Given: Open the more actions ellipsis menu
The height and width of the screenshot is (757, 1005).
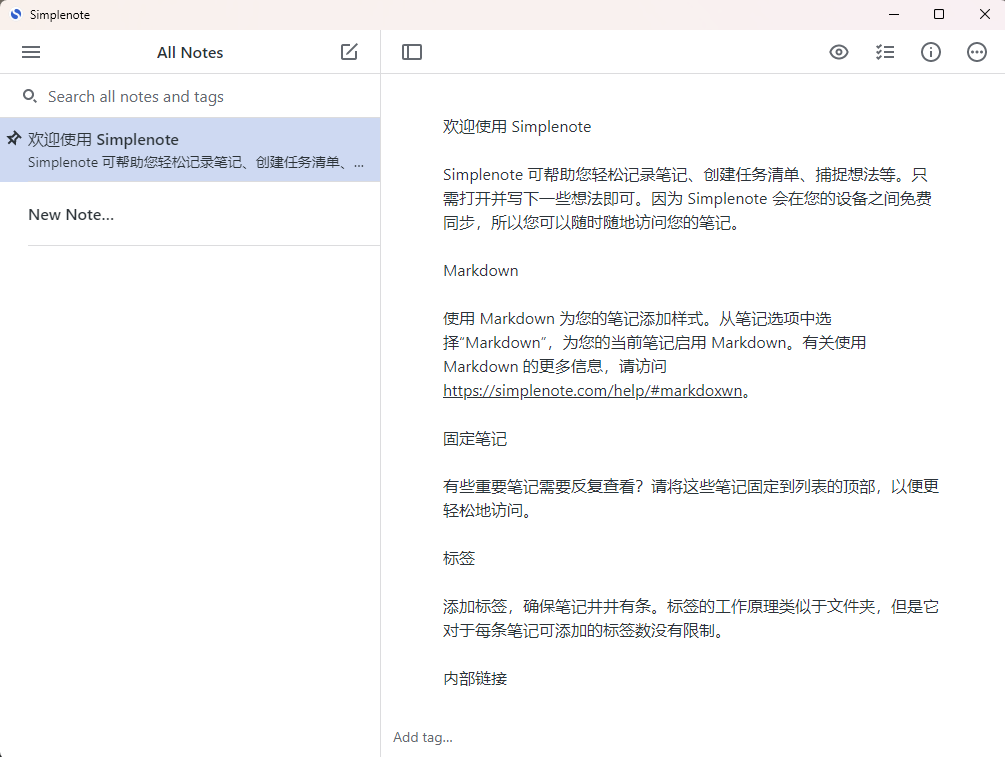Looking at the screenshot, I should pos(977,52).
